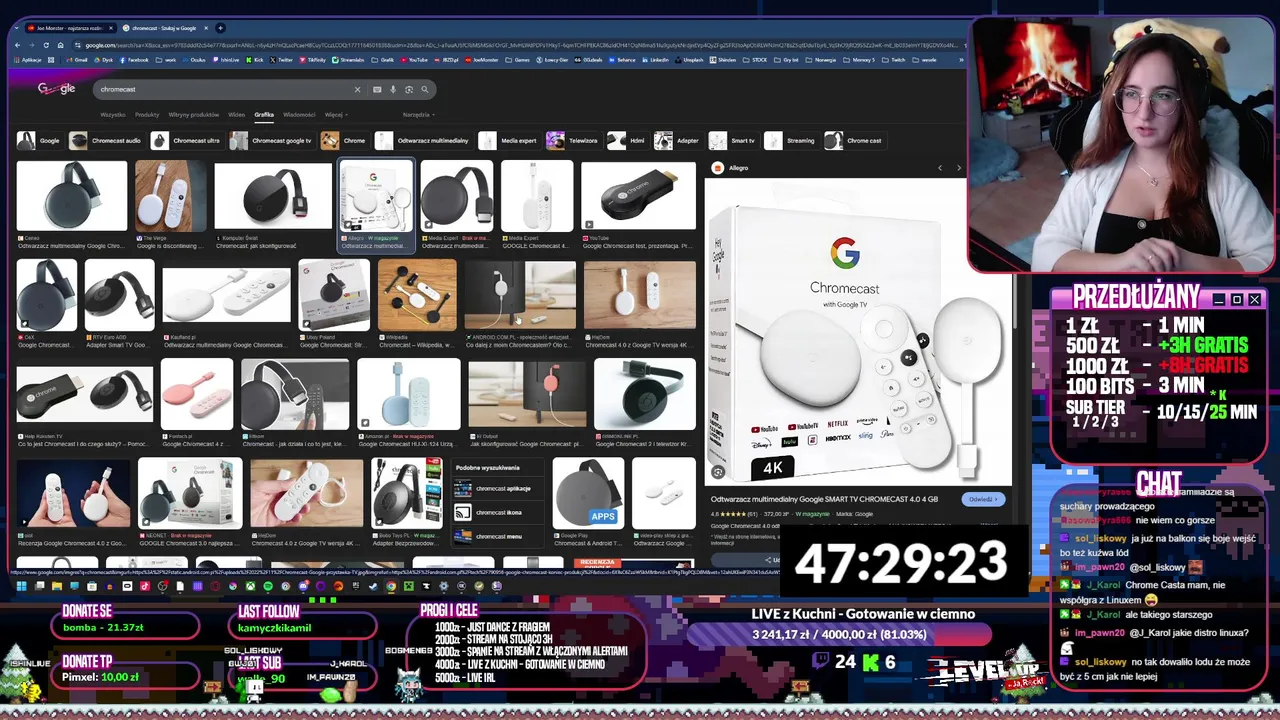Screen dimensions: 1280x720
Task: Open Facebook bookmark in bookmarks bar
Action: click(x=134, y=60)
